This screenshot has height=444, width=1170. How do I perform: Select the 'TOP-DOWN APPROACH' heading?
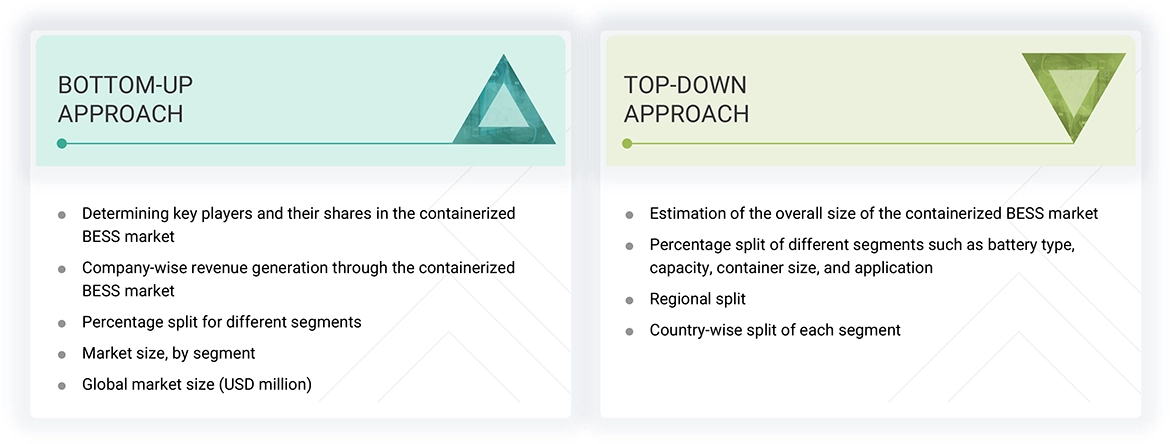(686, 99)
